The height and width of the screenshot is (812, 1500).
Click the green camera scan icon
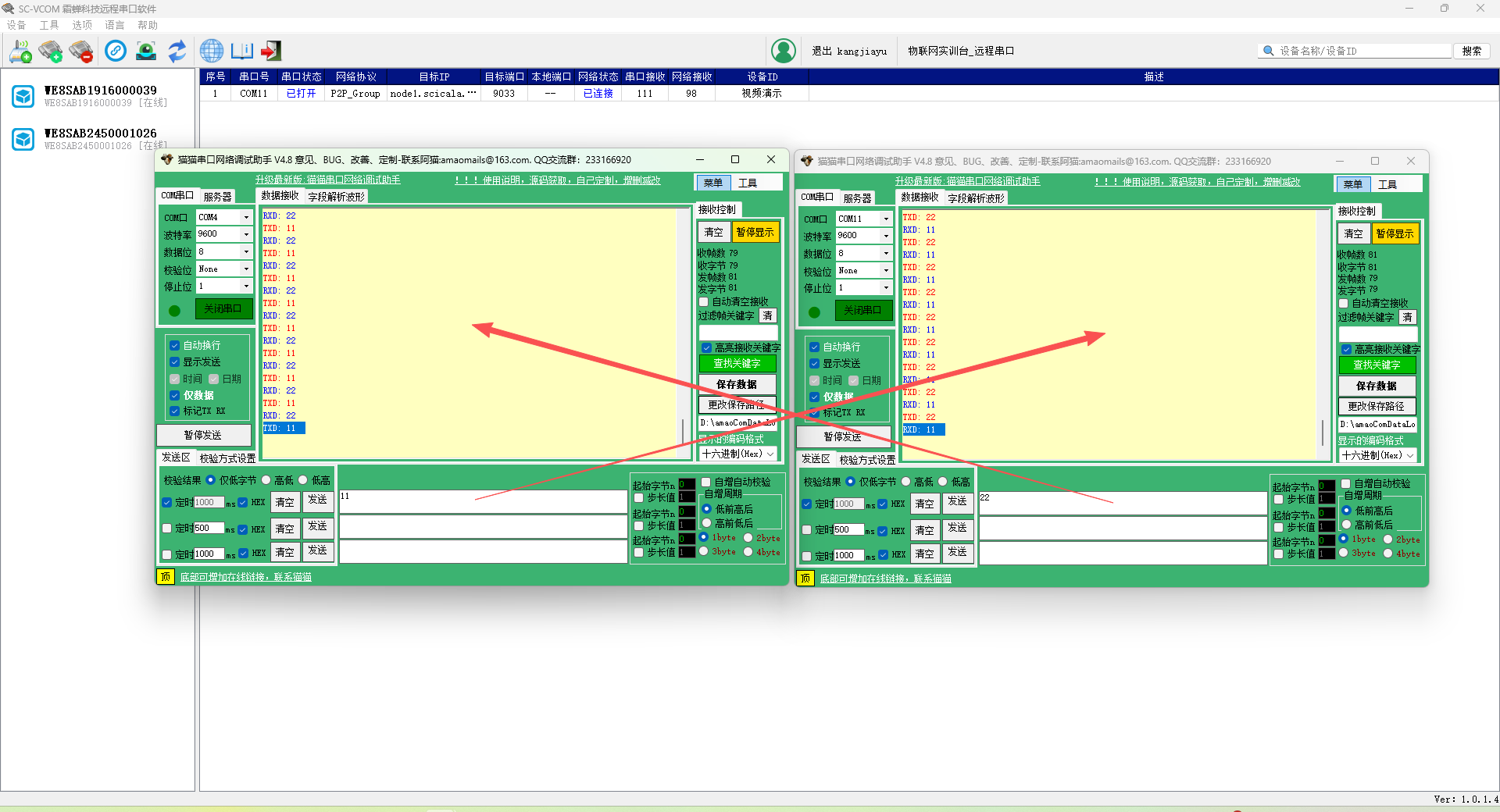tap(146, 52)
